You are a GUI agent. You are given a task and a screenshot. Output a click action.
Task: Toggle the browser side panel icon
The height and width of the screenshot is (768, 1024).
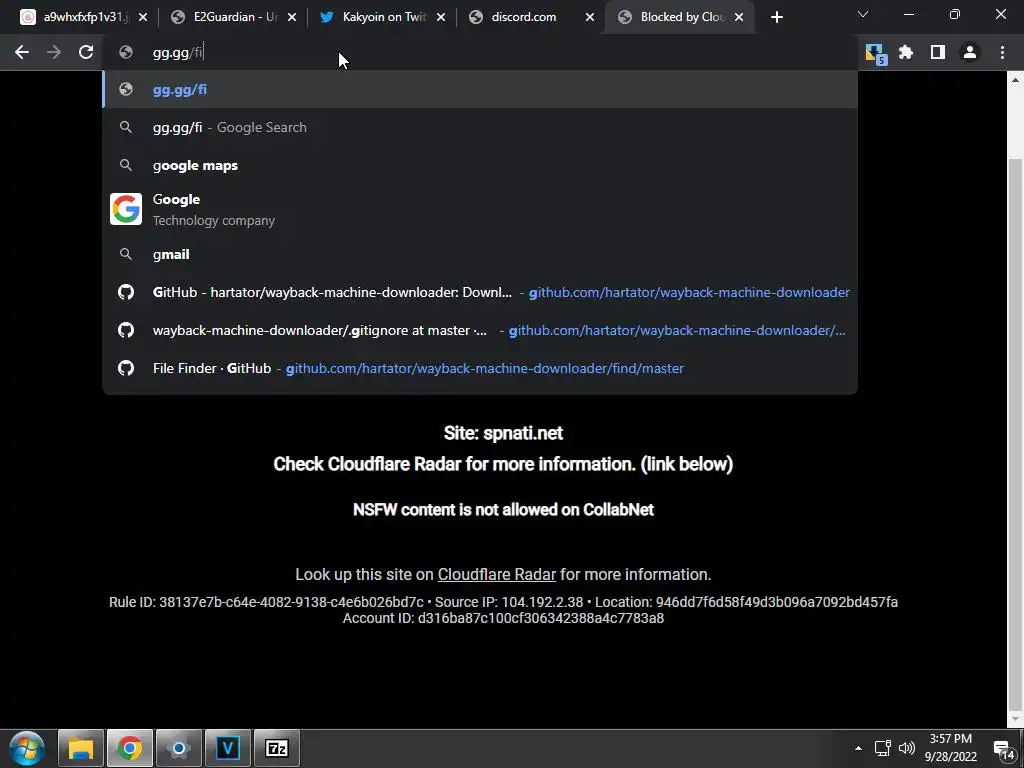click(938, 52)
